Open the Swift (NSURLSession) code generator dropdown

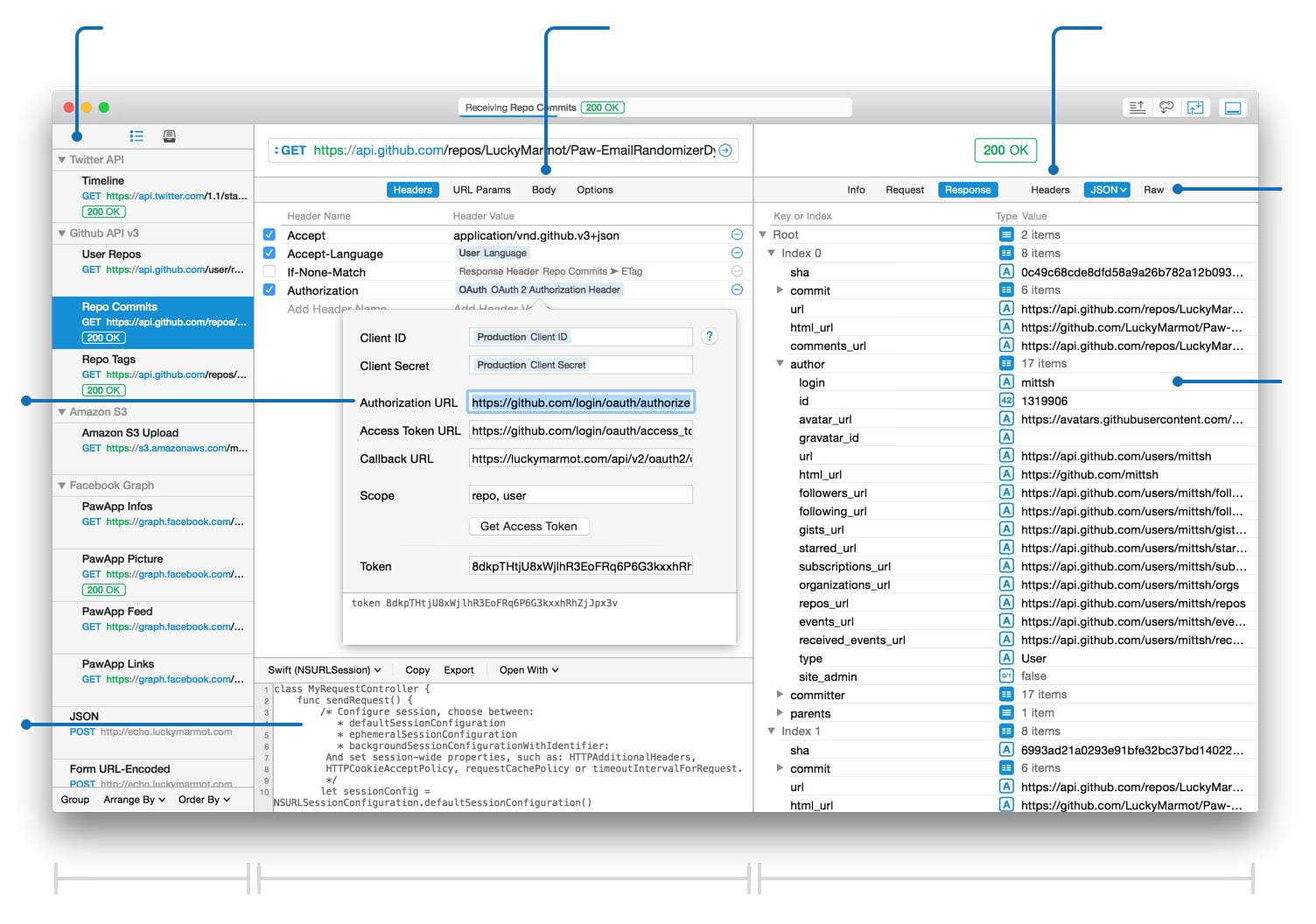coord(325,670)
